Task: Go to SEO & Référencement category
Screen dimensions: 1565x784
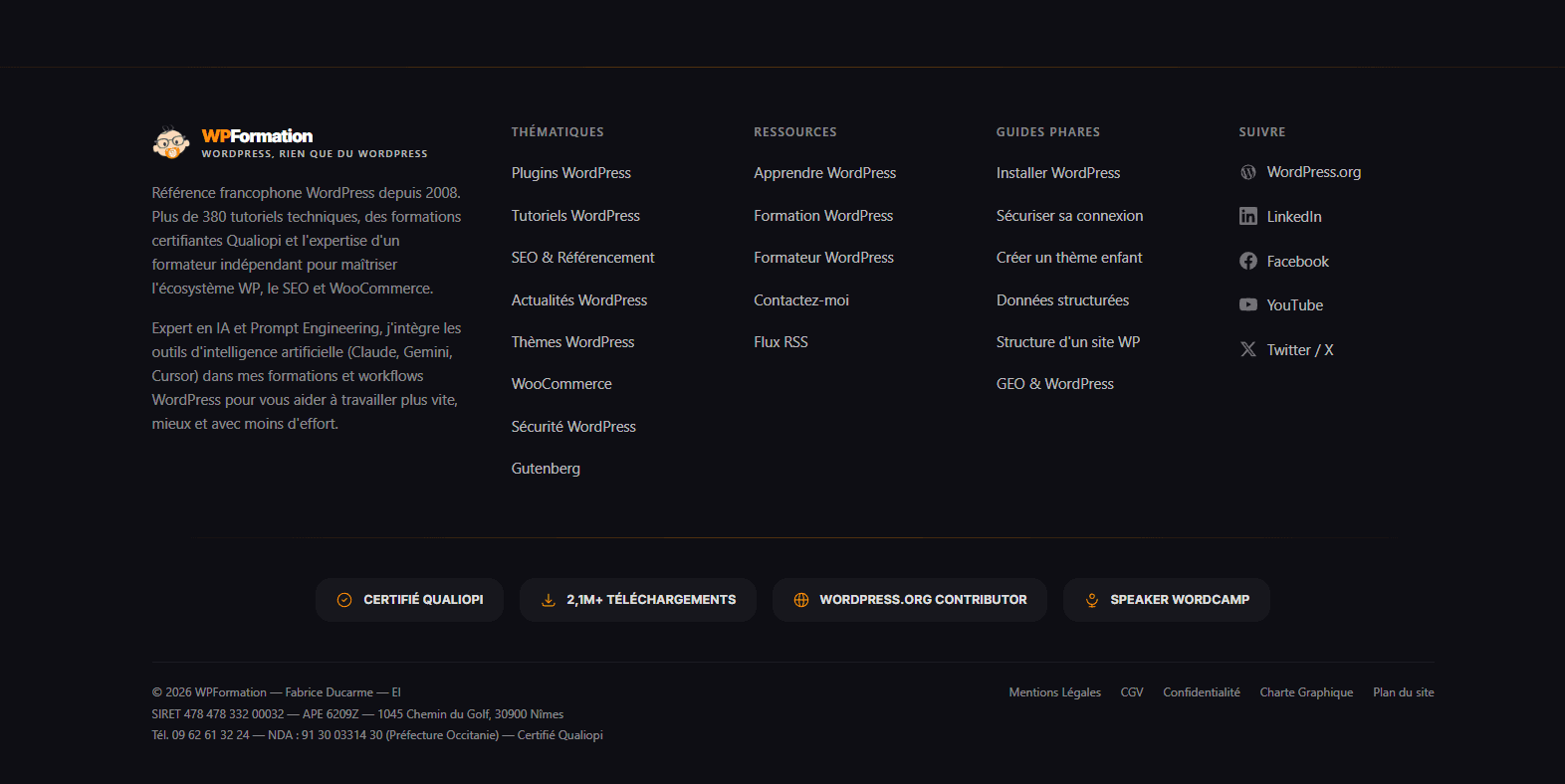Action: click(x=582, y=258)
